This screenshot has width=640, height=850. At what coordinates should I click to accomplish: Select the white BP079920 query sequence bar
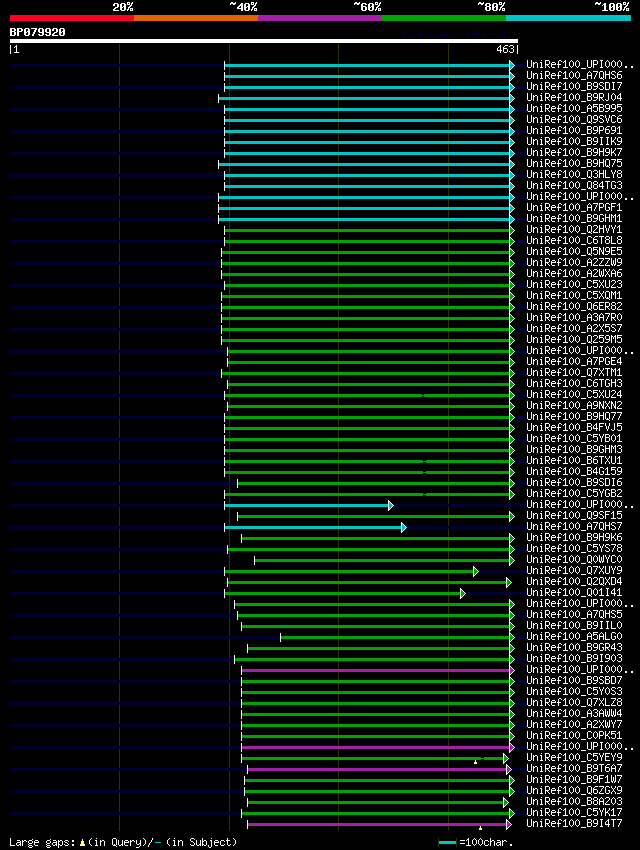point(264,41)
